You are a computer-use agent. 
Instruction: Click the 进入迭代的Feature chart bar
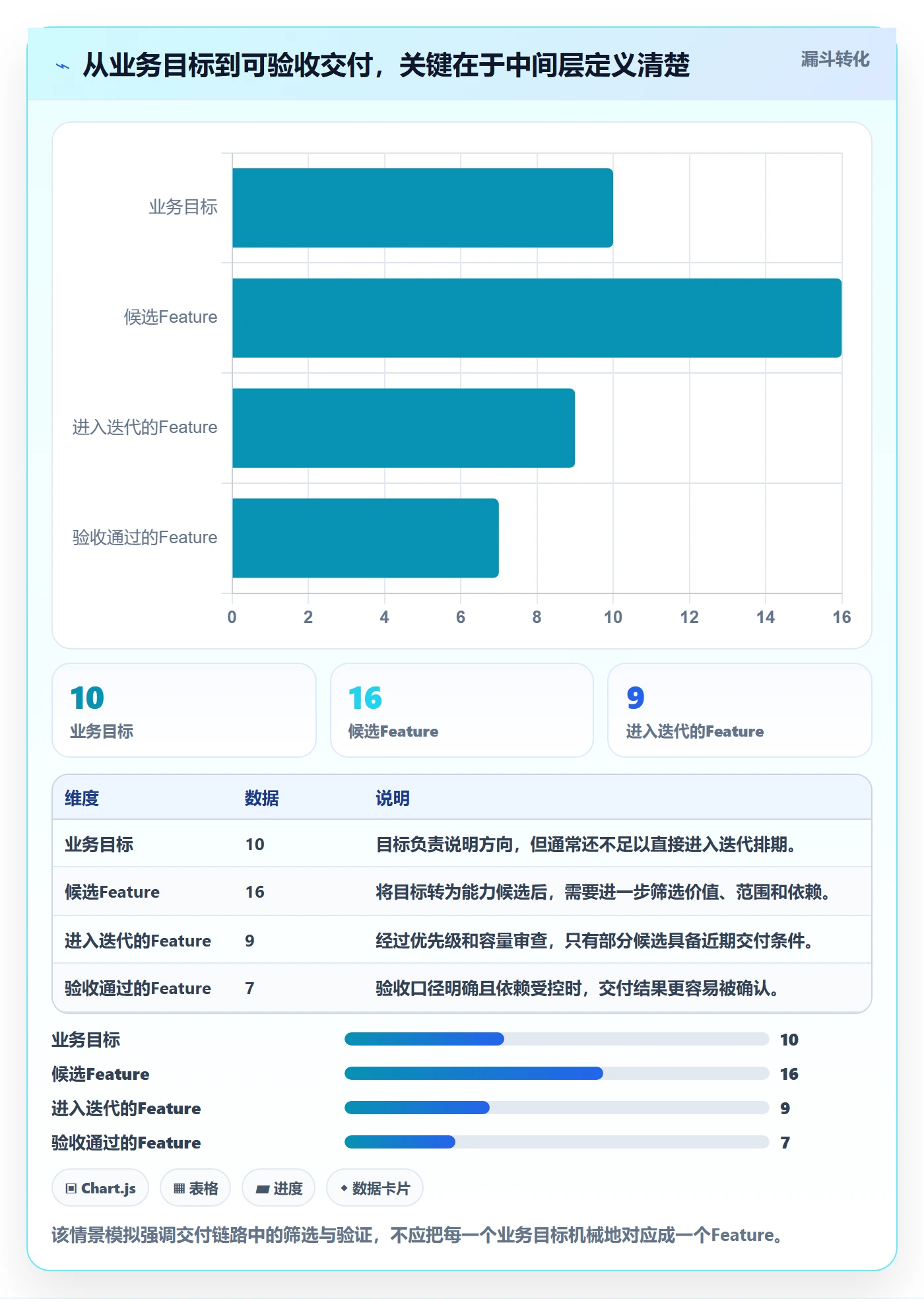[x=403, y=428]
